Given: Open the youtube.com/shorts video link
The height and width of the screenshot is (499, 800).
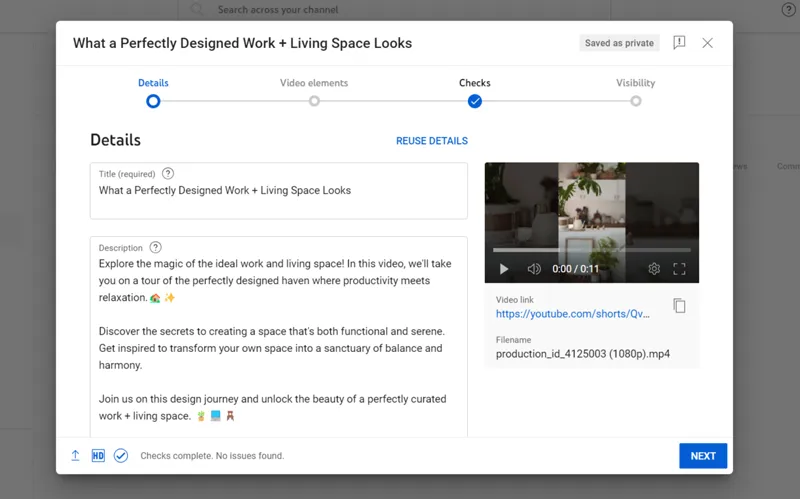Looking at the screenshot, I should tap(572, 313).
